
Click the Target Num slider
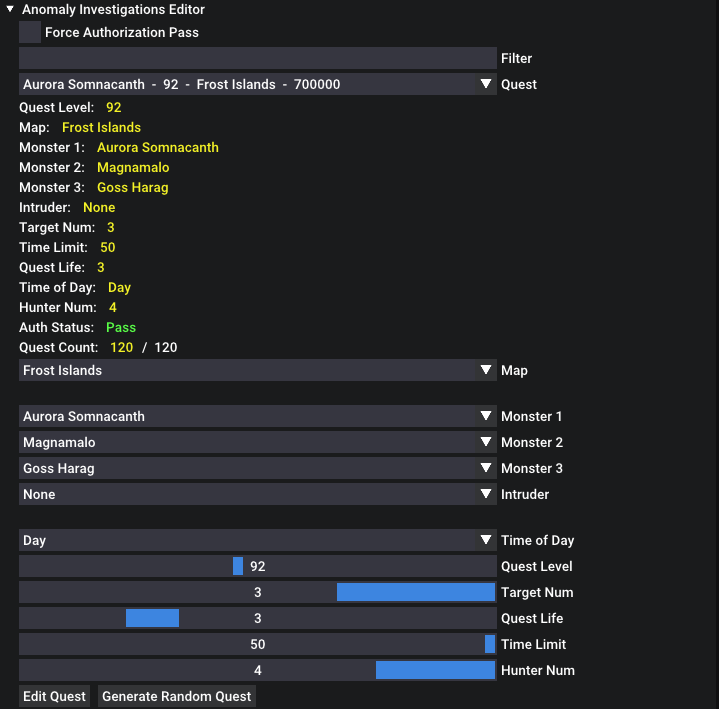click(x=257, y=592)
